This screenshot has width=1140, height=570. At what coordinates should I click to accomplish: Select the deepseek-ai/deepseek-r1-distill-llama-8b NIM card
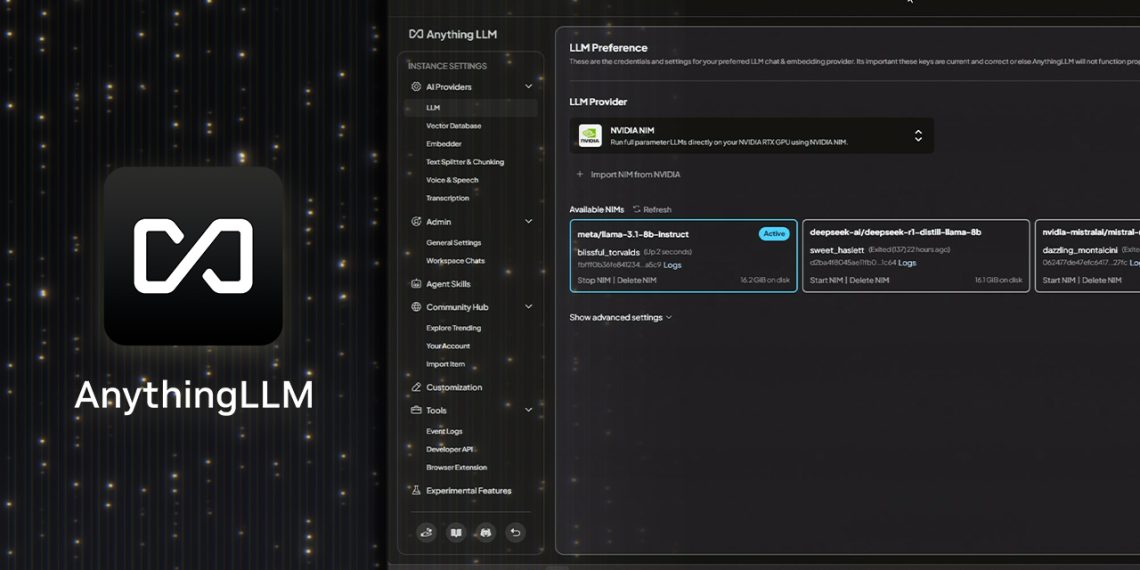(x=916, y=256)
